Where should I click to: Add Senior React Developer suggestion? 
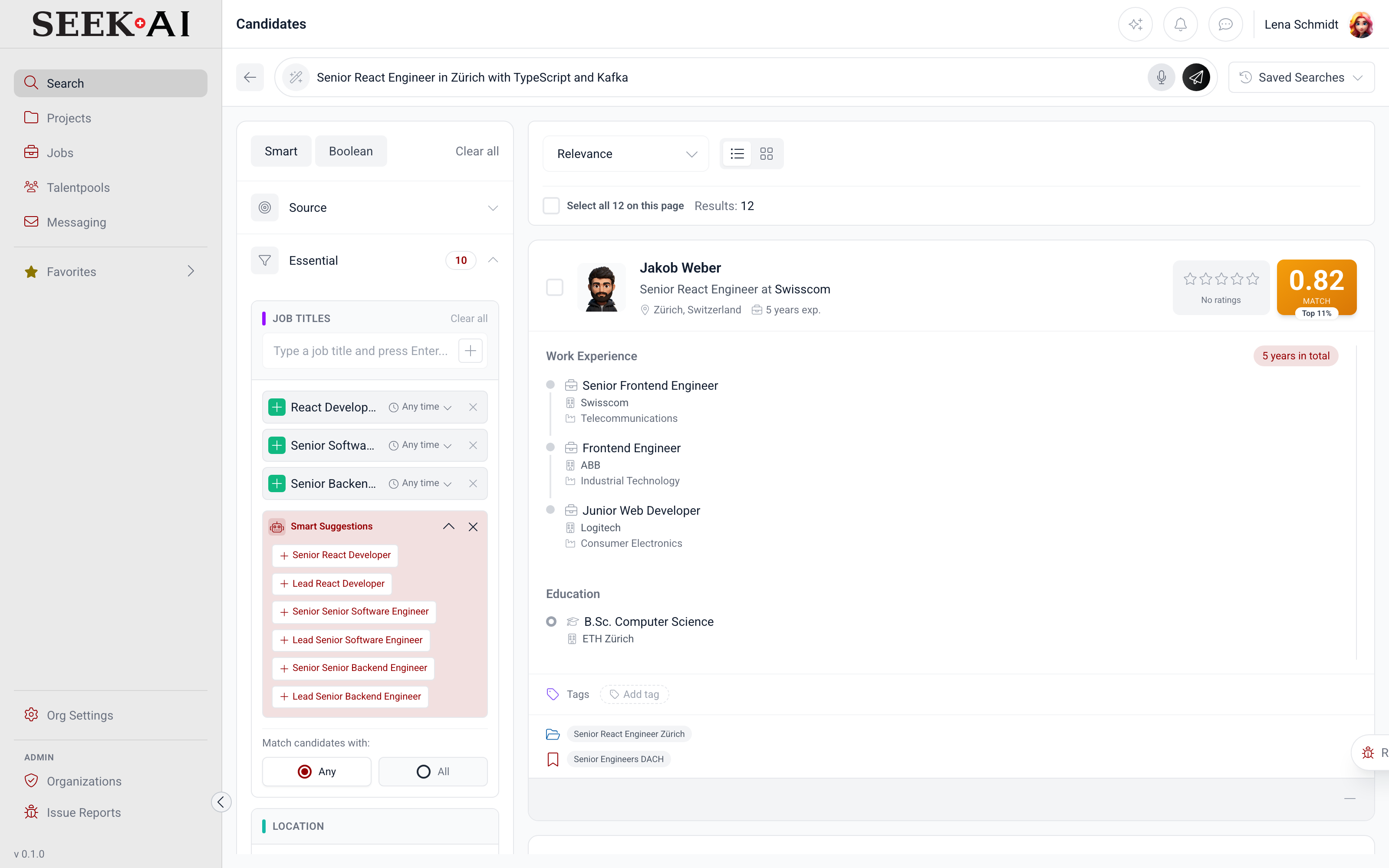(335, 555)
